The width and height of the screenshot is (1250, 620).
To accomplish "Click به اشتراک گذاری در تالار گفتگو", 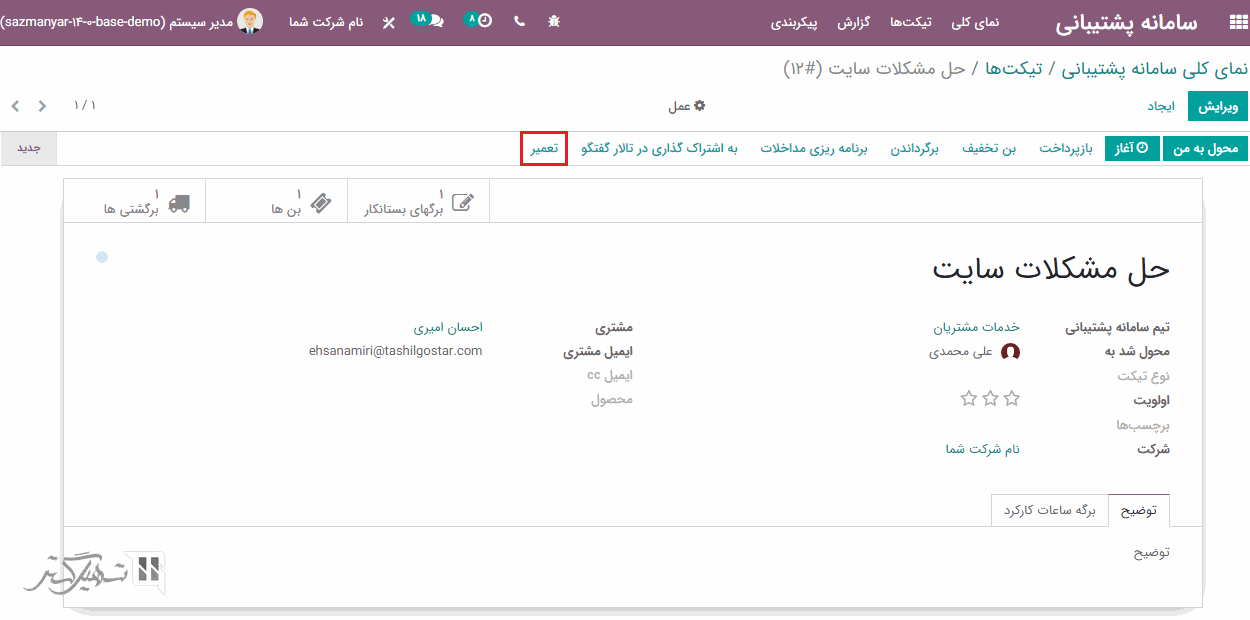I will pyautogui.click(x=659, y=149).
